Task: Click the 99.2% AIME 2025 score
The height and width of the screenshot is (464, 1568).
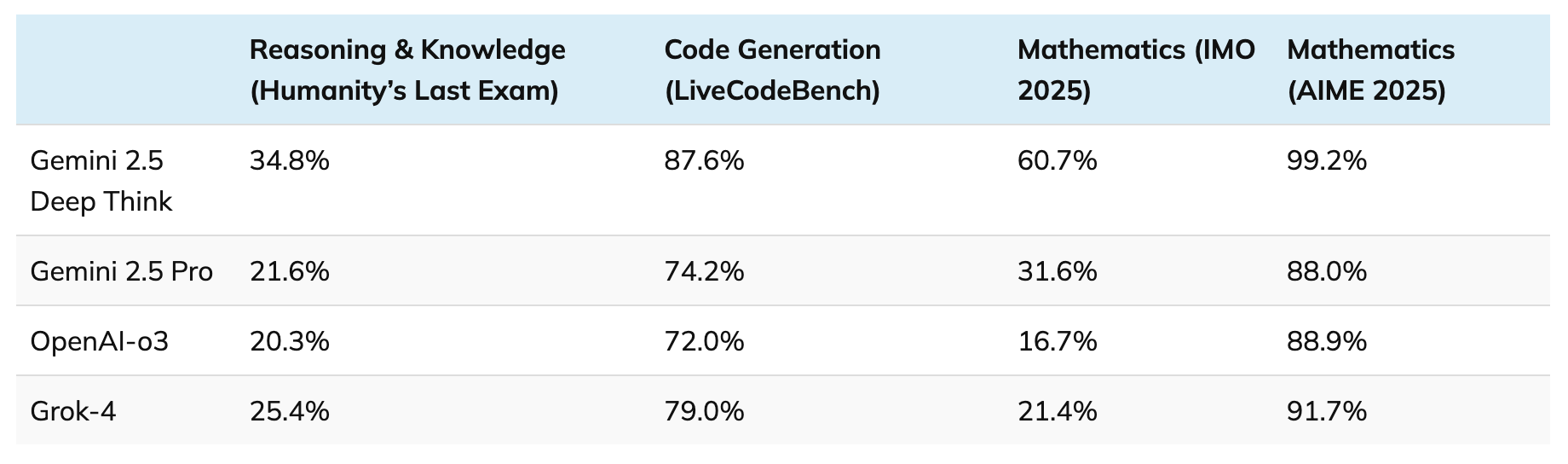Action: (1326, 160)
